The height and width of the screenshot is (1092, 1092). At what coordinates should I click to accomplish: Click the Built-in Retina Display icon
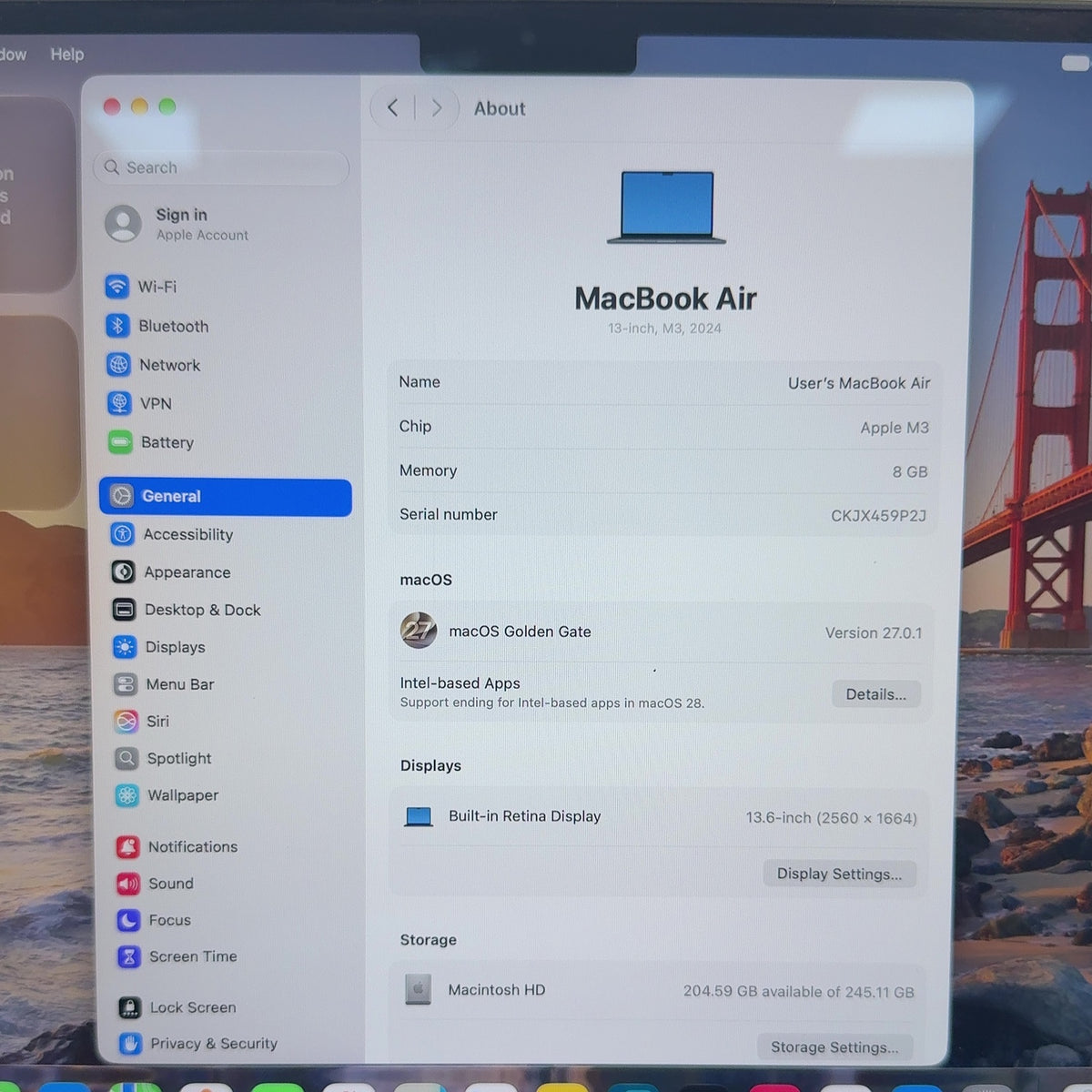click(x=419, y=816)
